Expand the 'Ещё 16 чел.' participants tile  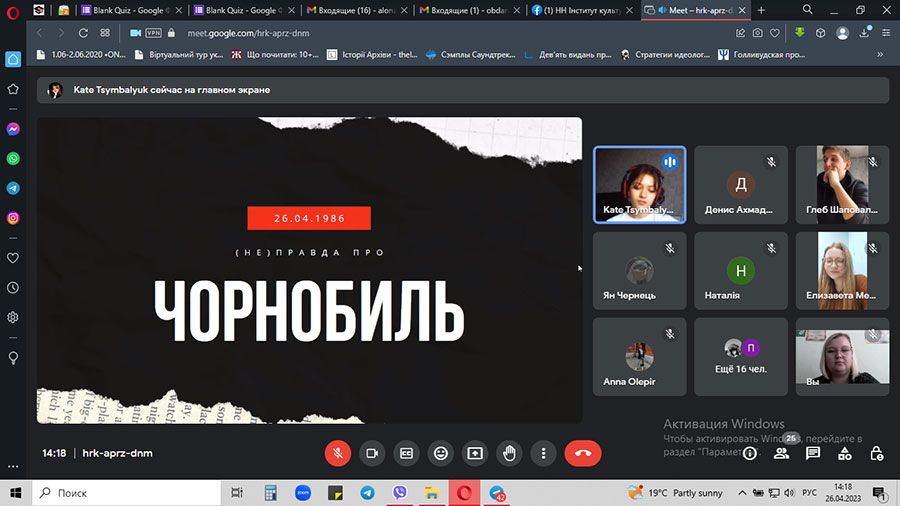741,357
